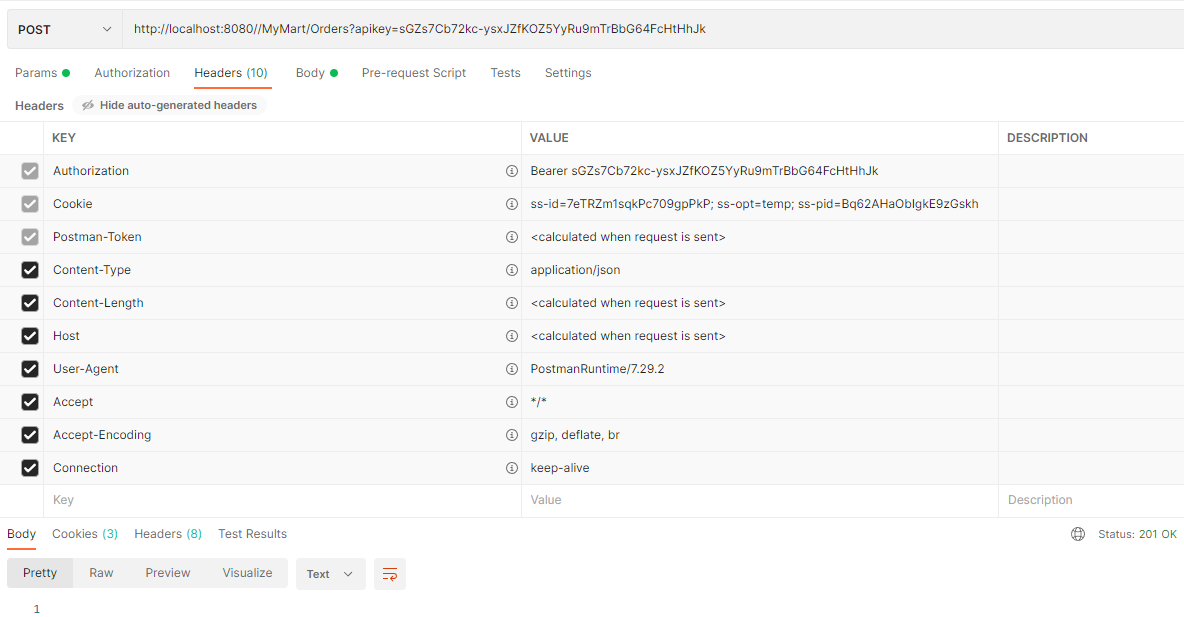Uncheck the Connection header checkbox
1184x617 pixels.
(x=30, y=468)
